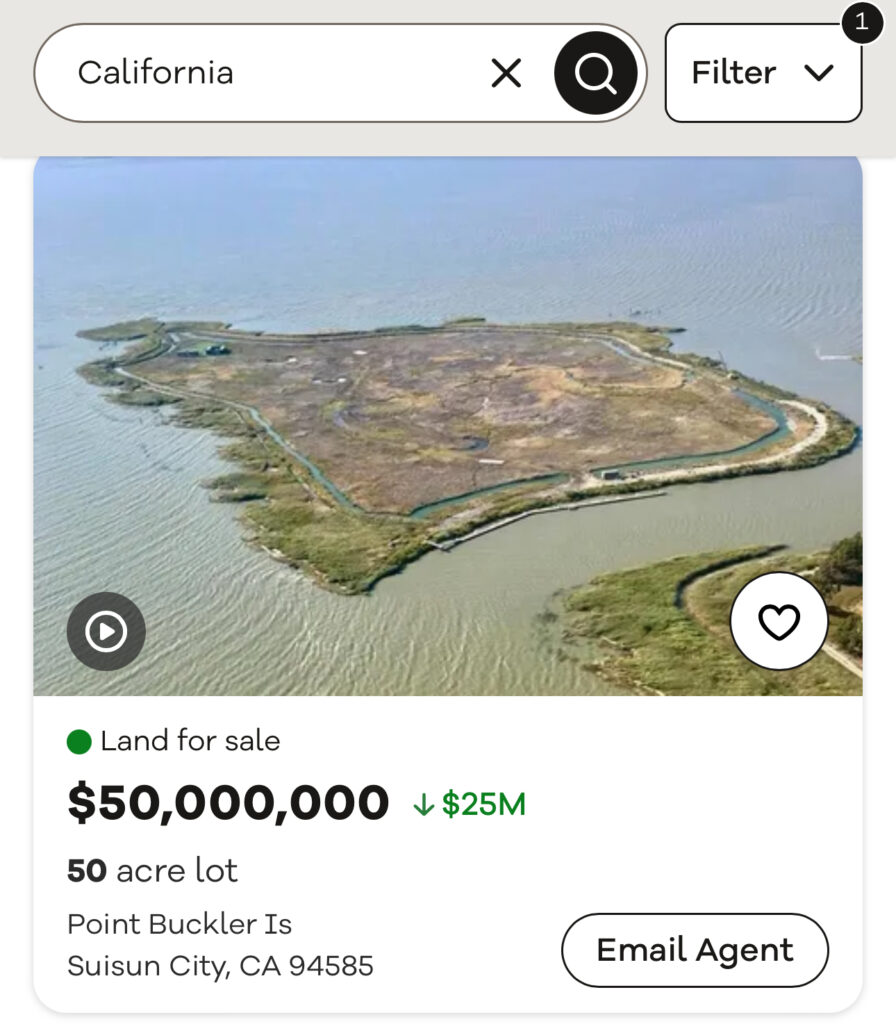Click the Filter chevron arrow
The height and width of the screenshot is (1024, 896).
(x=819, y=73)
